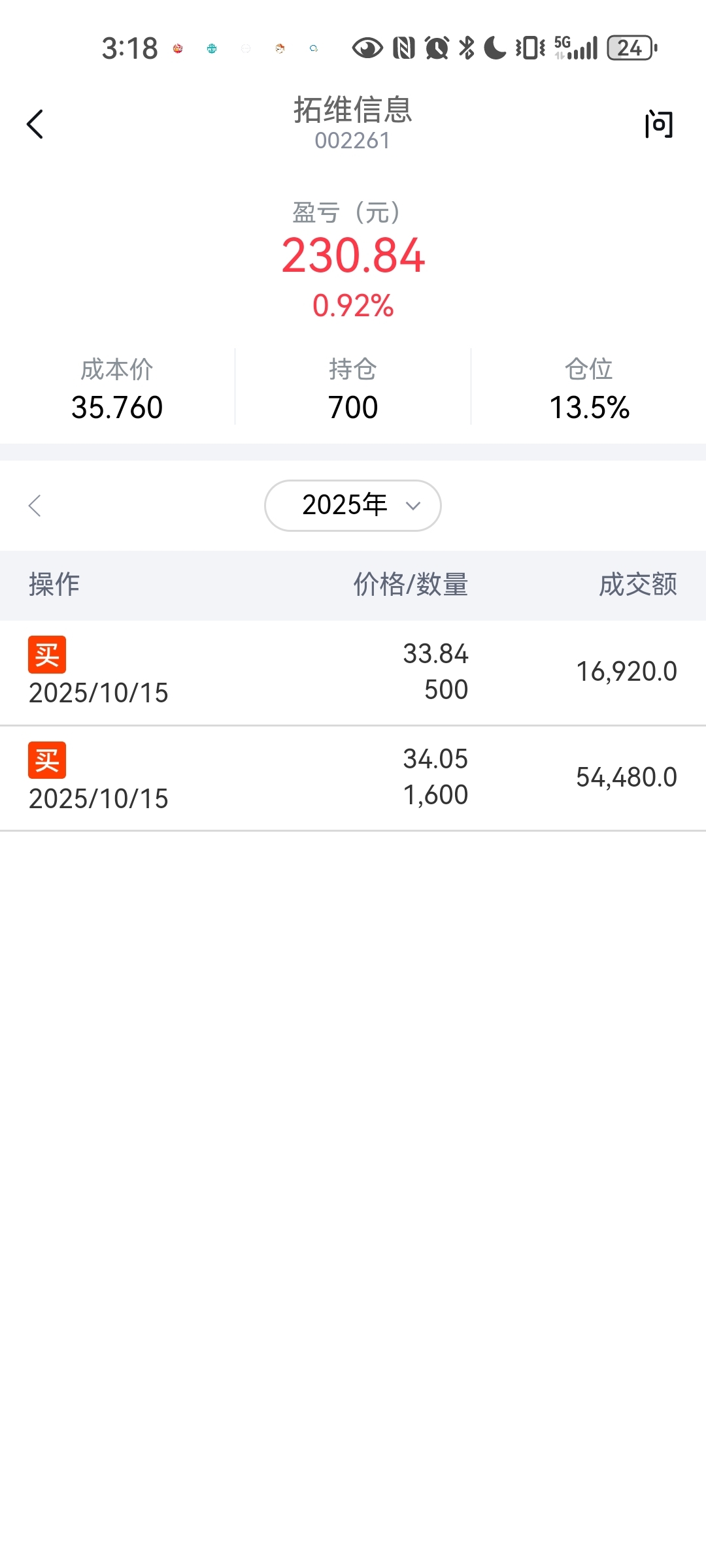The width and height of the screenshot is (706, 1568).
Task: Open the 2025年 year dropdown
Action: [x=352, y=506]
